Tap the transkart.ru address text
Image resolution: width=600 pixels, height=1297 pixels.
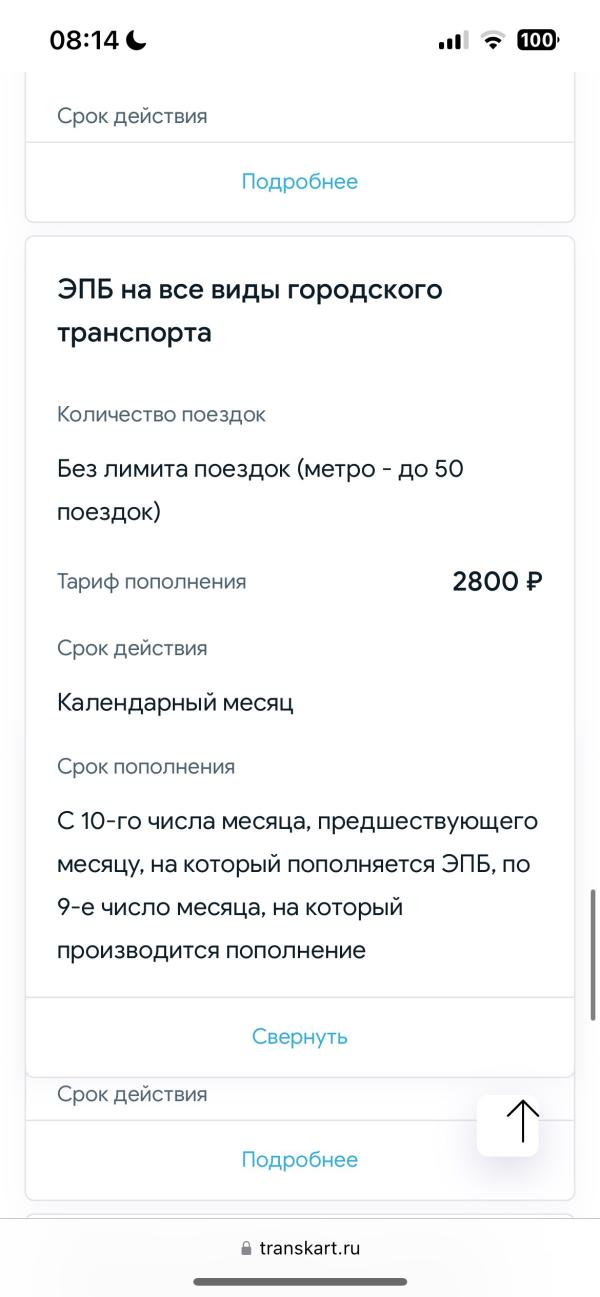click(309, 1248)
